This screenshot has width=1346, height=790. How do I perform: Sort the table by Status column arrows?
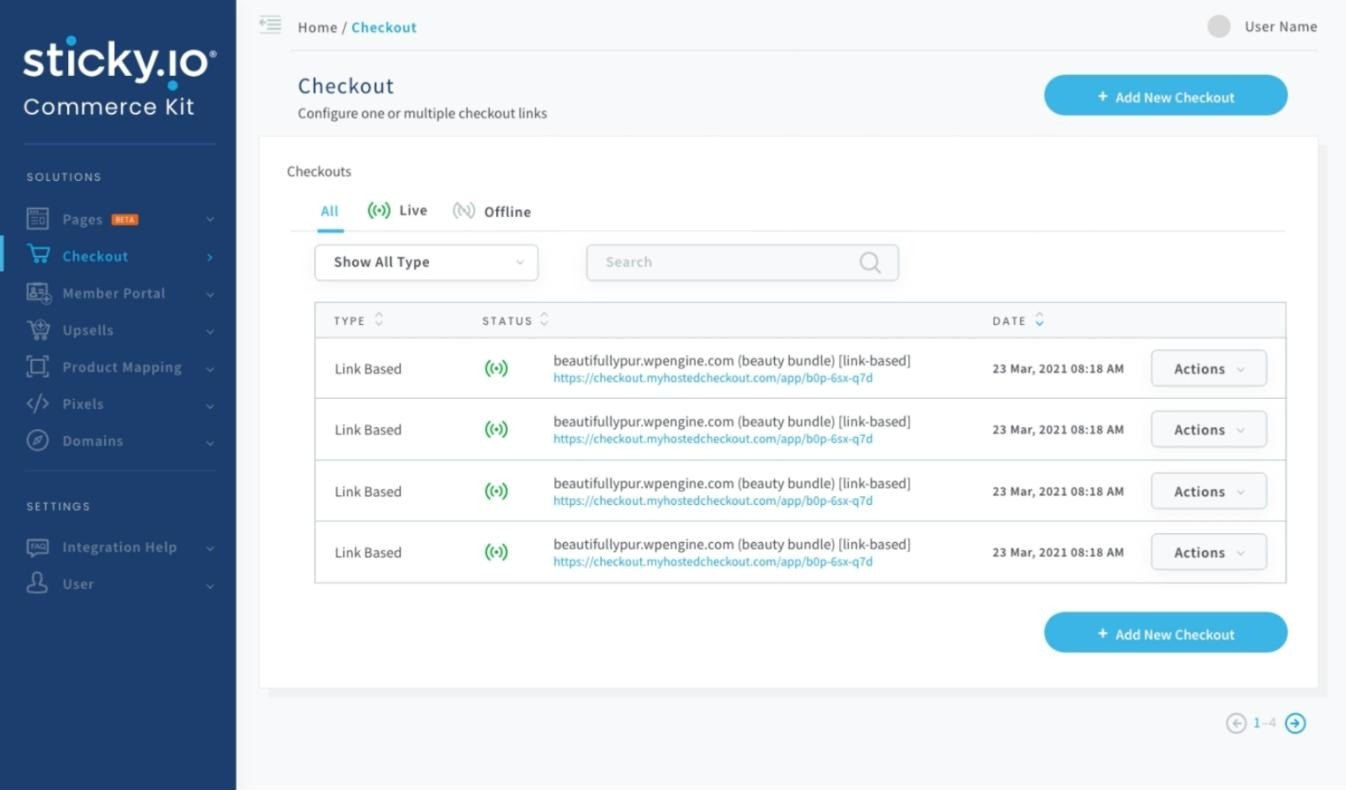tap(544, 320)
